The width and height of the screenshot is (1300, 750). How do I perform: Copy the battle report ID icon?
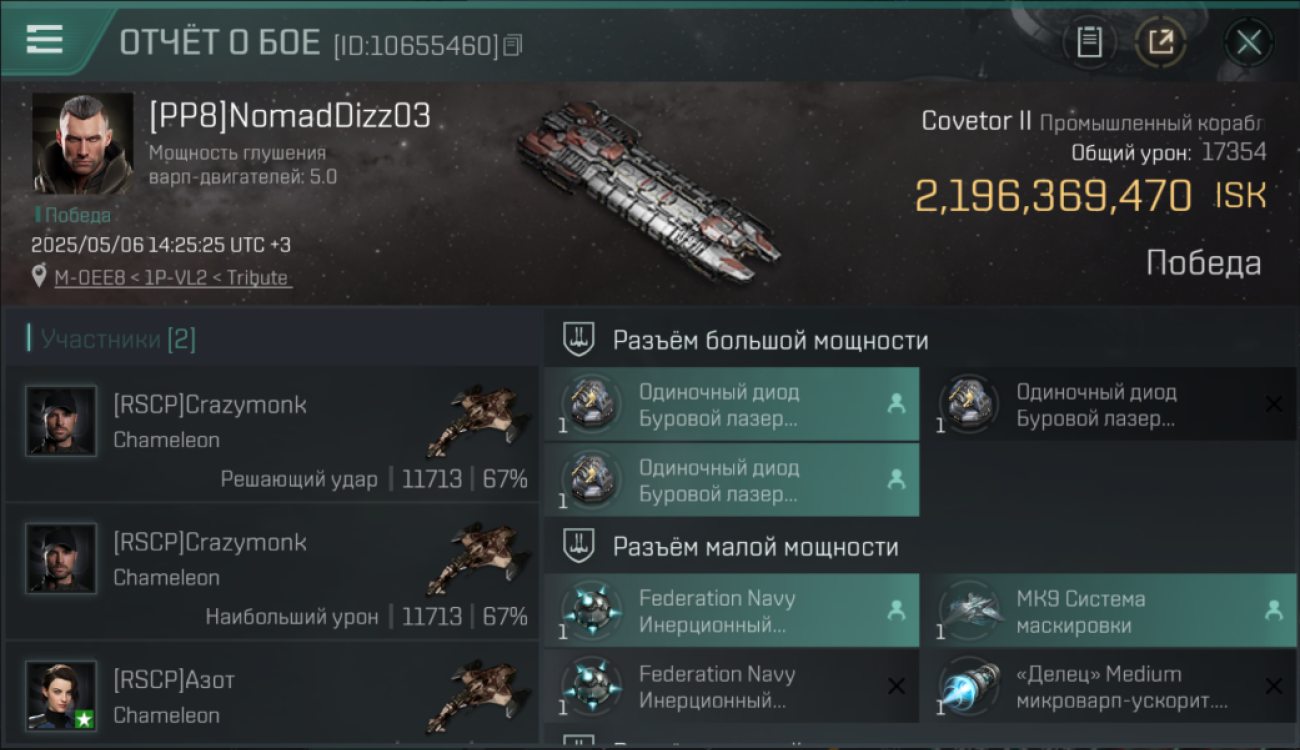click(513, 45)
